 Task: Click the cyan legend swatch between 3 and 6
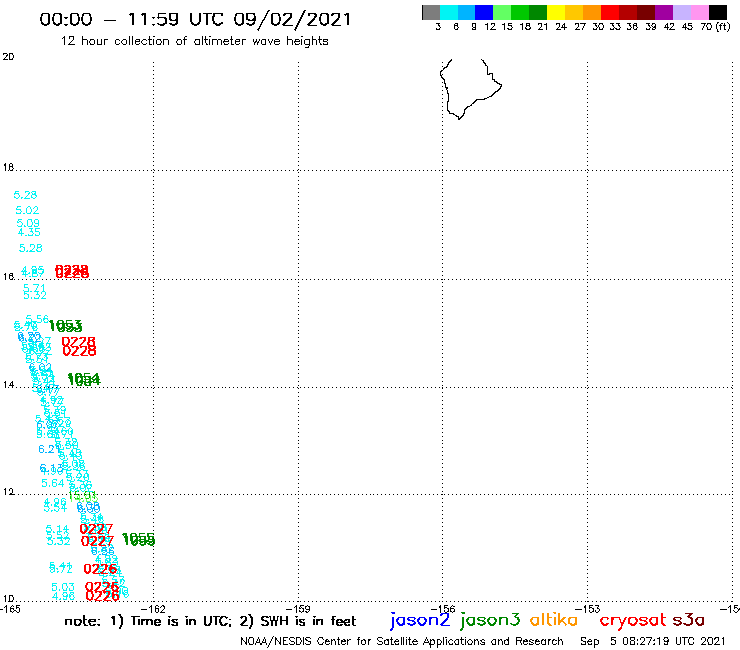pos(449,12)
